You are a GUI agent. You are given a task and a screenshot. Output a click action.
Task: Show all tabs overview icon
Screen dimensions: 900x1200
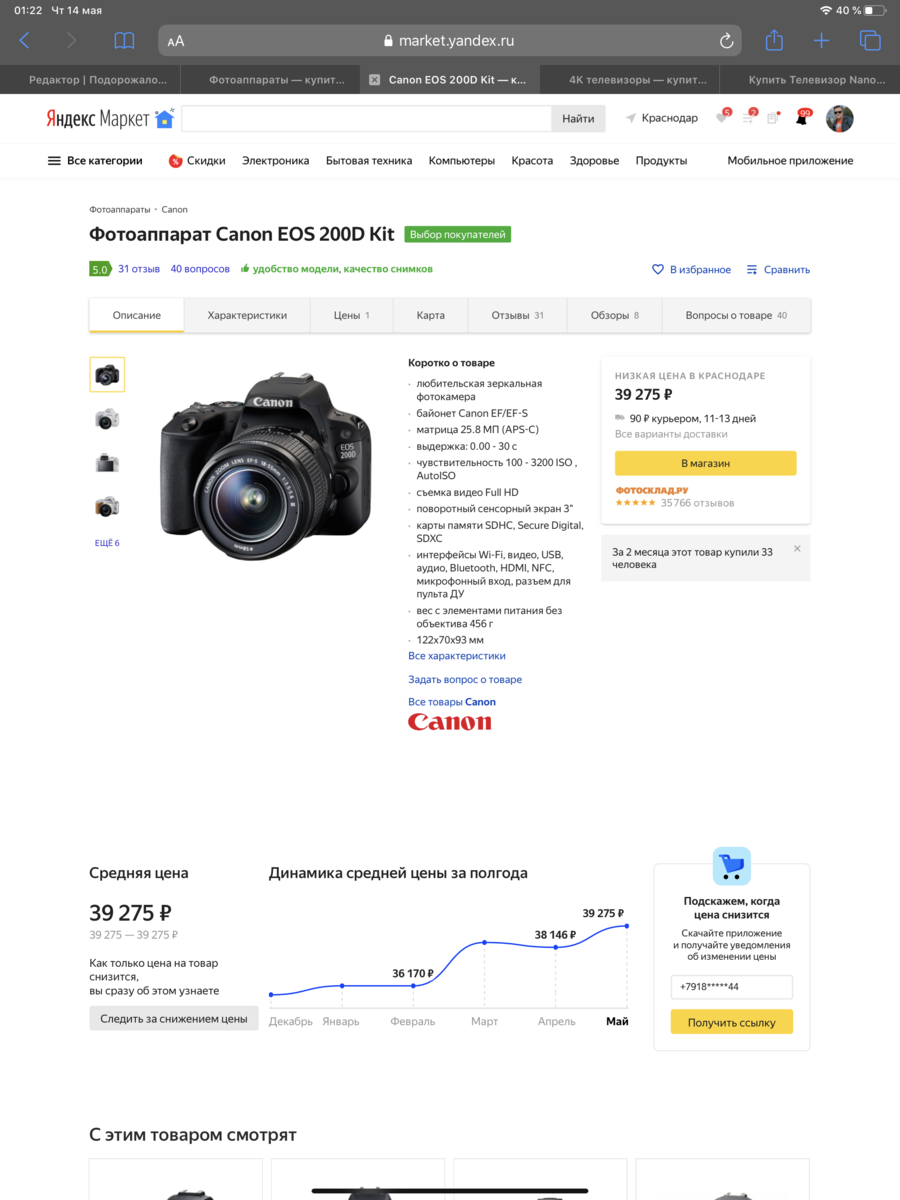870,41
